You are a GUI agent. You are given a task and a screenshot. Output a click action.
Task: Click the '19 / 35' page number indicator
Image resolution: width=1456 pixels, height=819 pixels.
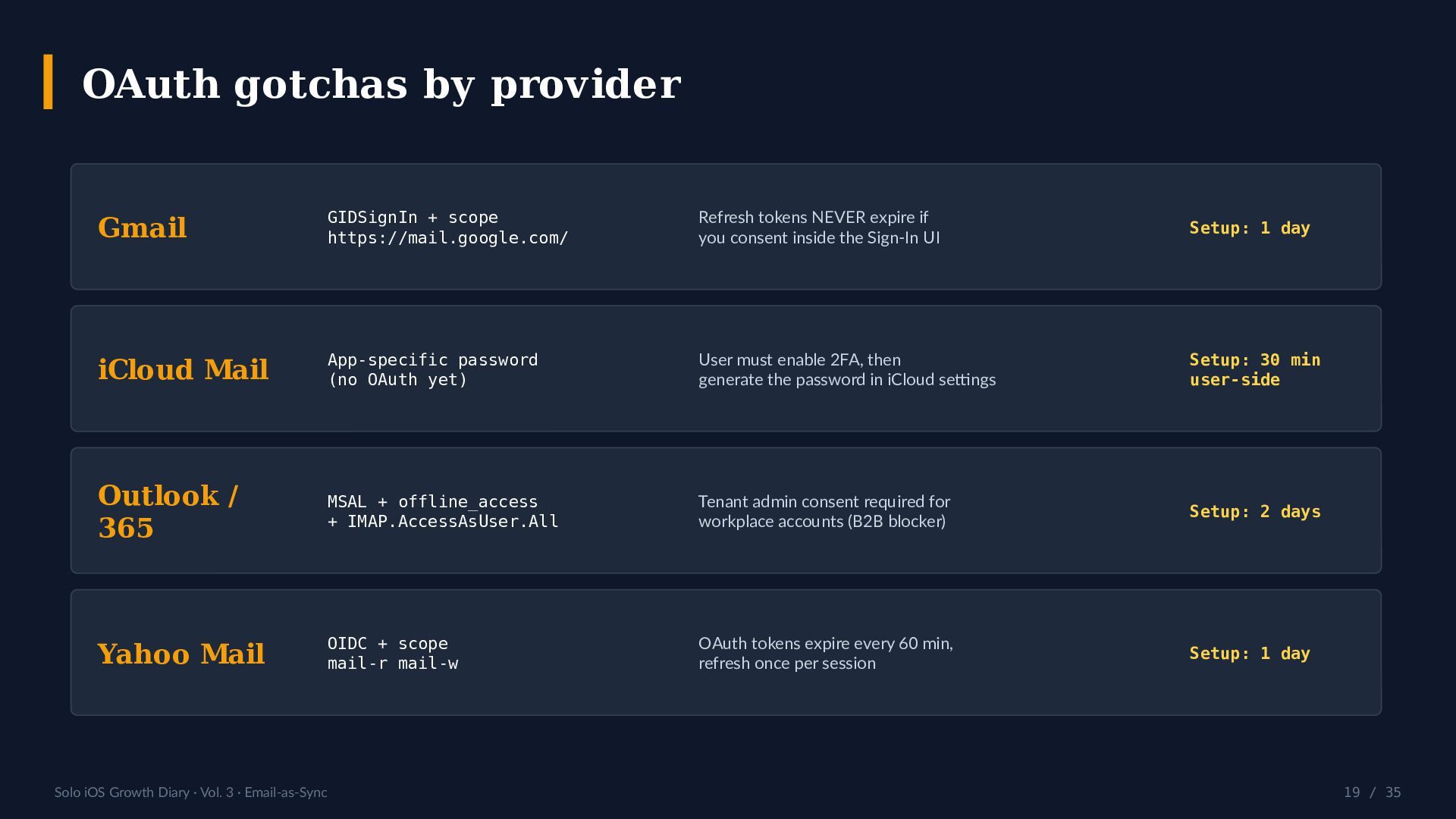click(1373, 792)
